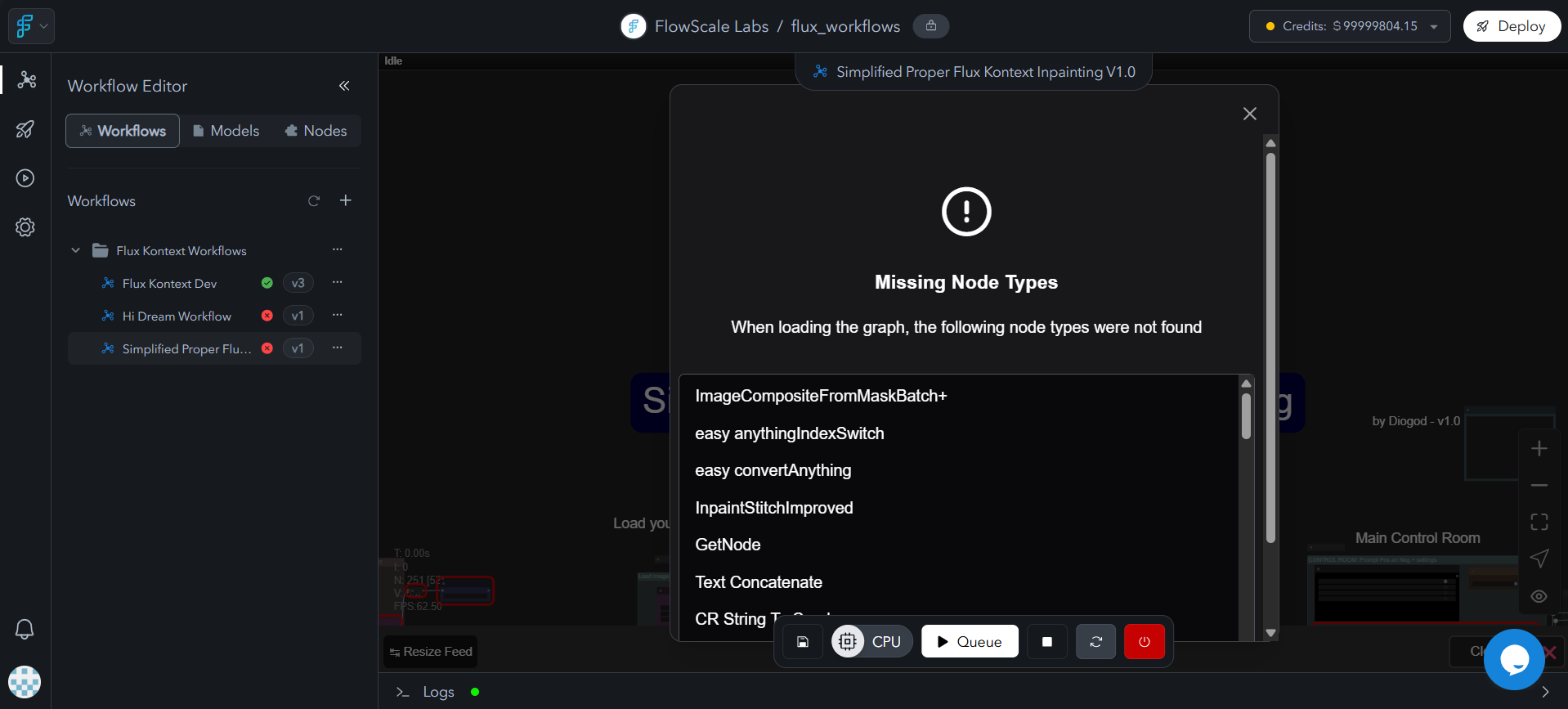Click the checkered user avatar
Image resolution: width=1568 pixels, height=709 pixels.
tap(25, 682)
